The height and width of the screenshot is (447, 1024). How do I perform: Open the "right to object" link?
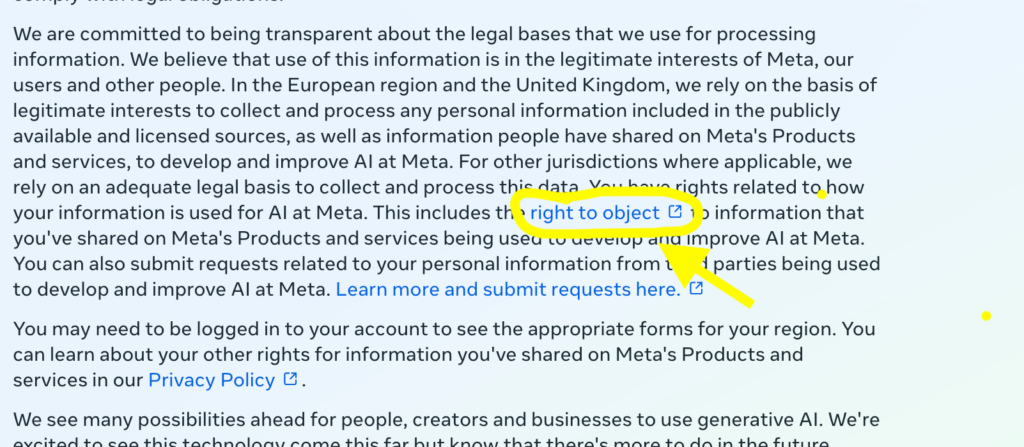coord(594,213)
